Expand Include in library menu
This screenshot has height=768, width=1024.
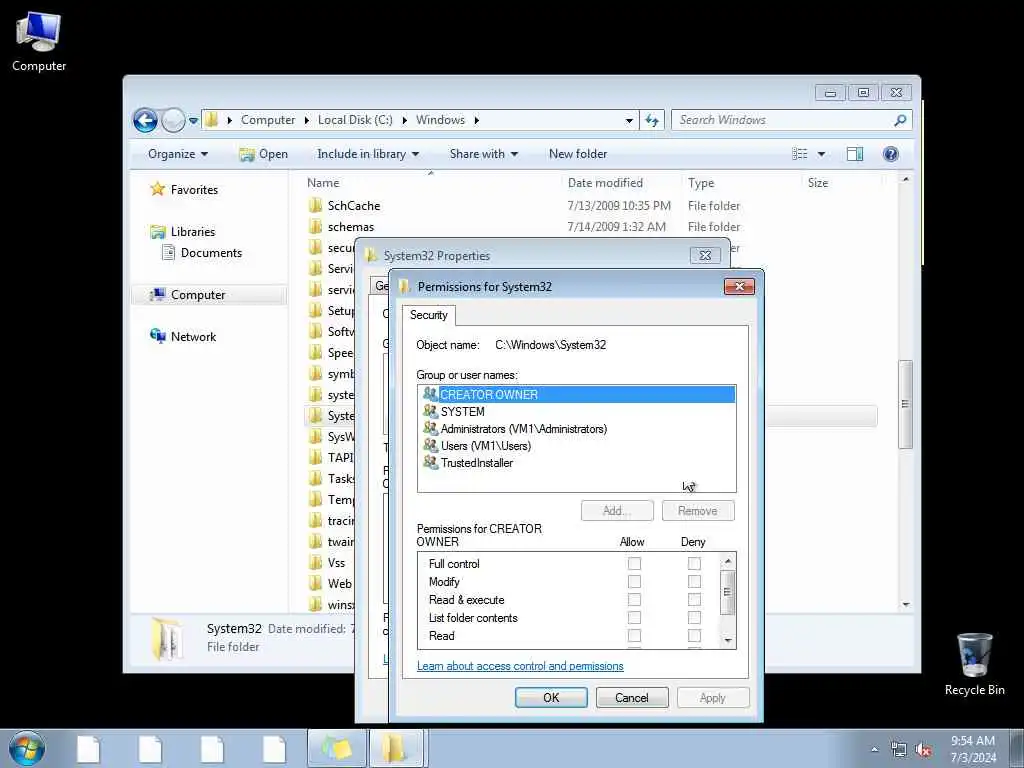click(x=368, y=154)
